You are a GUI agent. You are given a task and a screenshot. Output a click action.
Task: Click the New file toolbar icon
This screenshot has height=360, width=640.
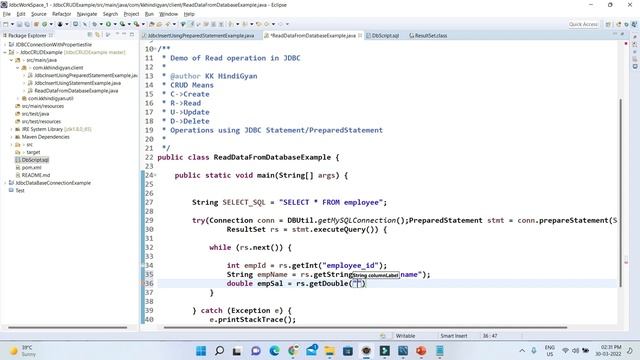coord(6,24)
